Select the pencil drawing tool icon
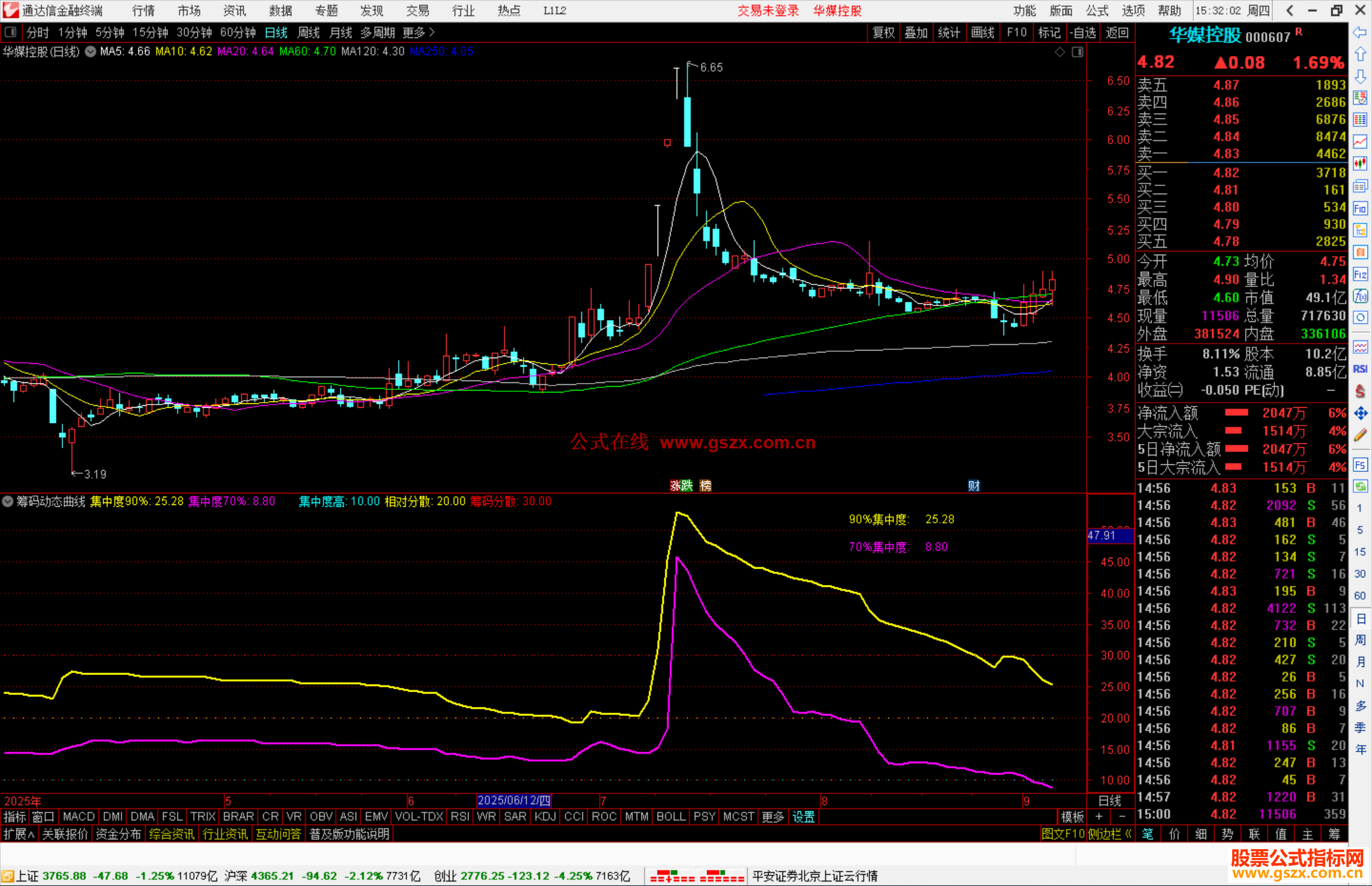The height and width of the screenshot is (886, 1372). click(1360, 436)
